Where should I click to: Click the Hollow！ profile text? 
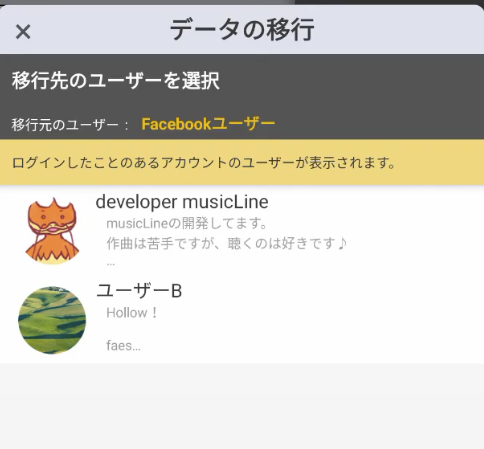coord(132,313)
